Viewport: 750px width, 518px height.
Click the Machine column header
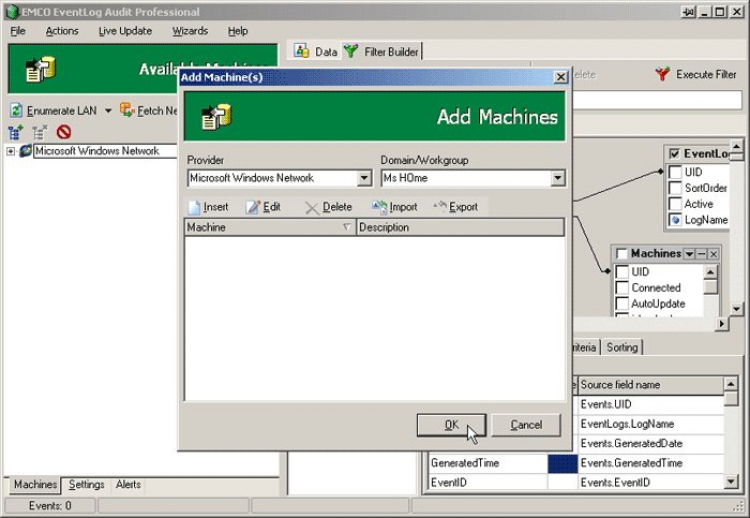[270, 227]
